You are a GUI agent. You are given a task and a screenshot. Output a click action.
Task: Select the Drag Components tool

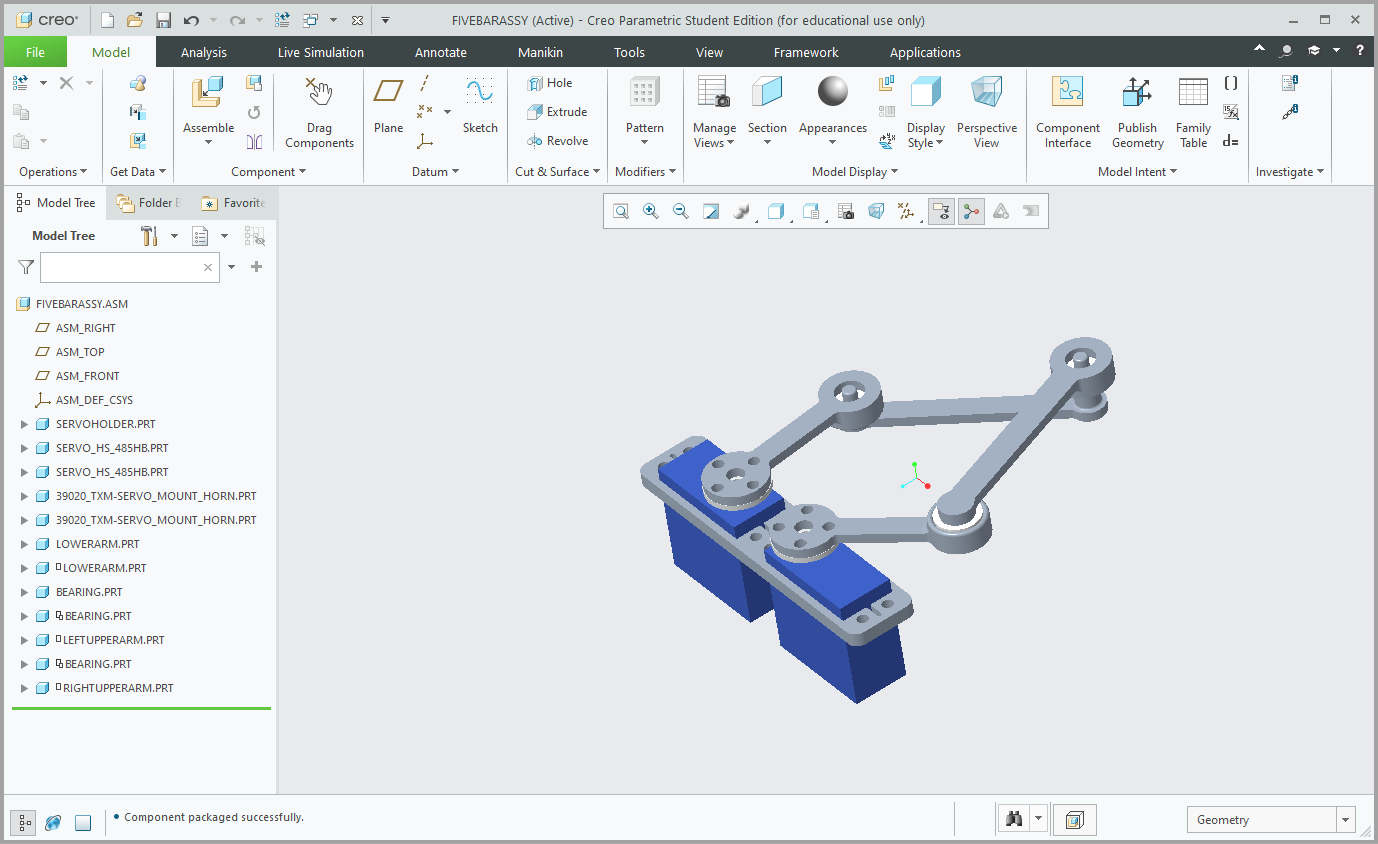[319, 112]
